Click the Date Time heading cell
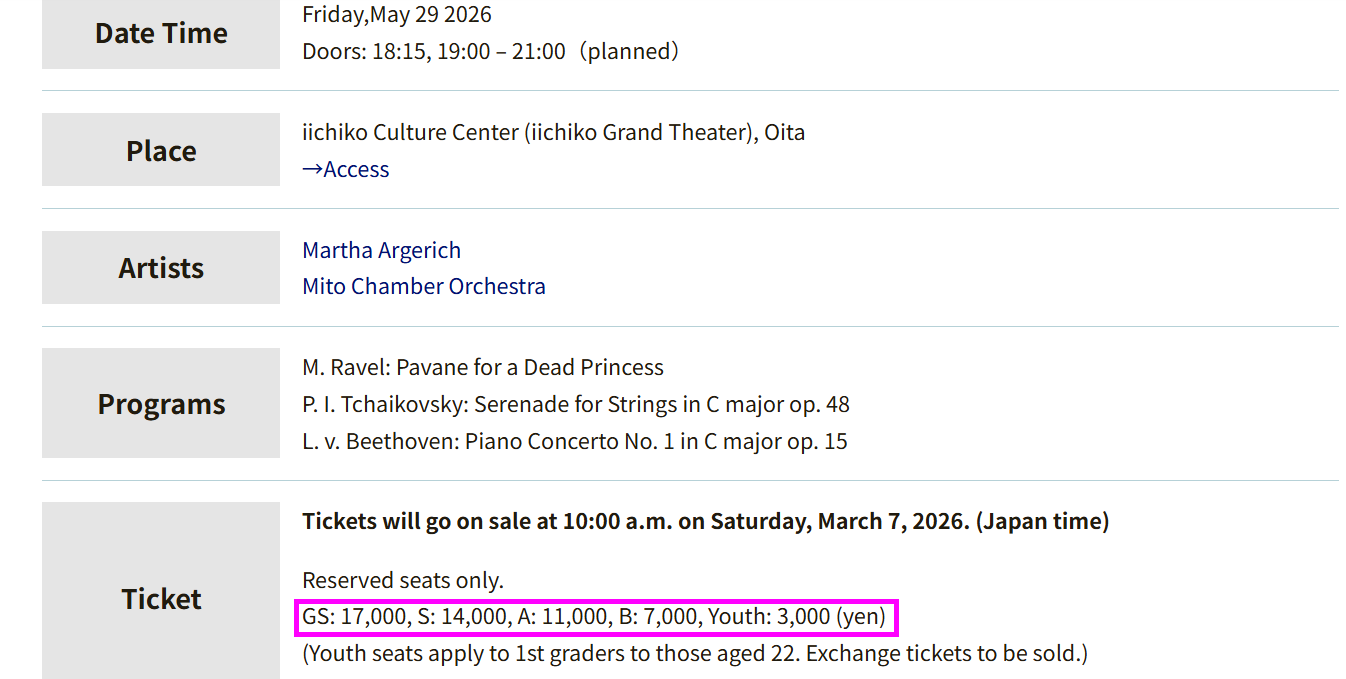The image size is (1346, 679). click(161, 34)
